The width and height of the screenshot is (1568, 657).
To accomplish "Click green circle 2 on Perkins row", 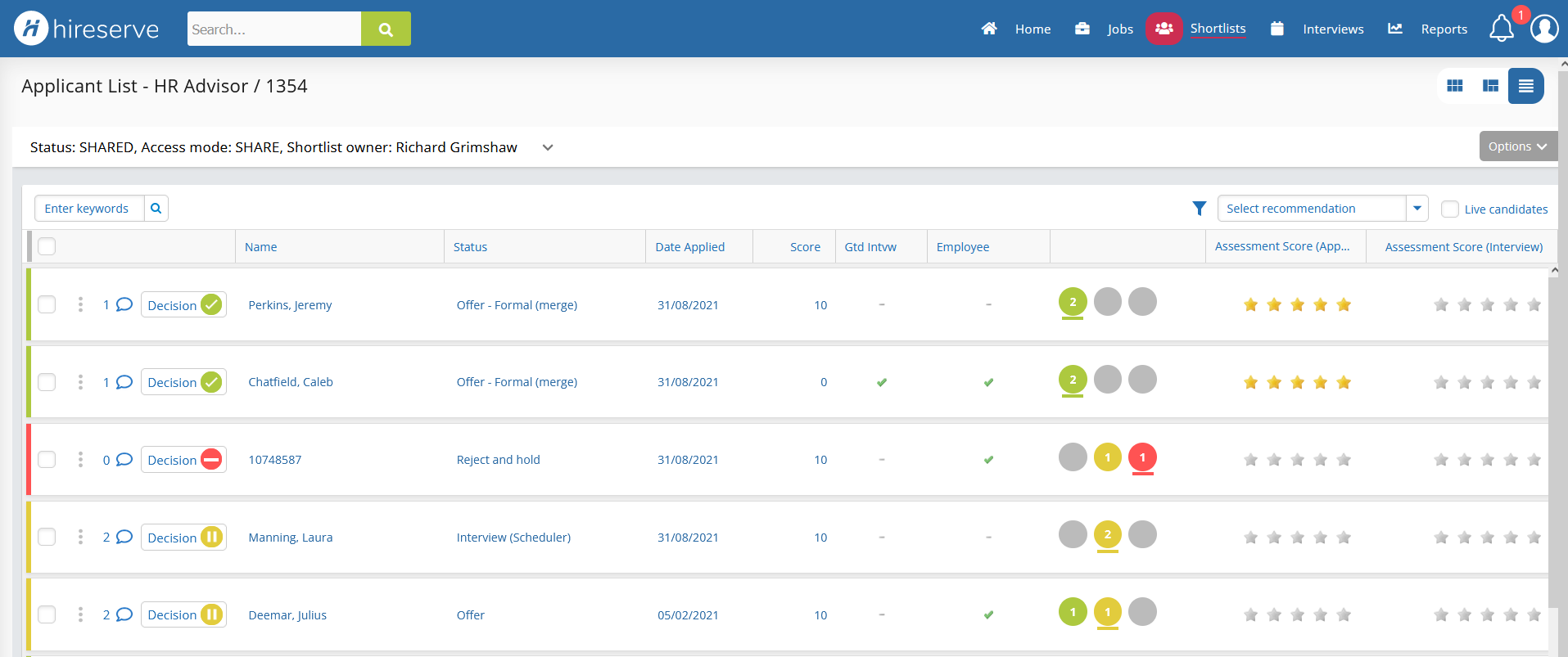I will (x=1073, y=302).
